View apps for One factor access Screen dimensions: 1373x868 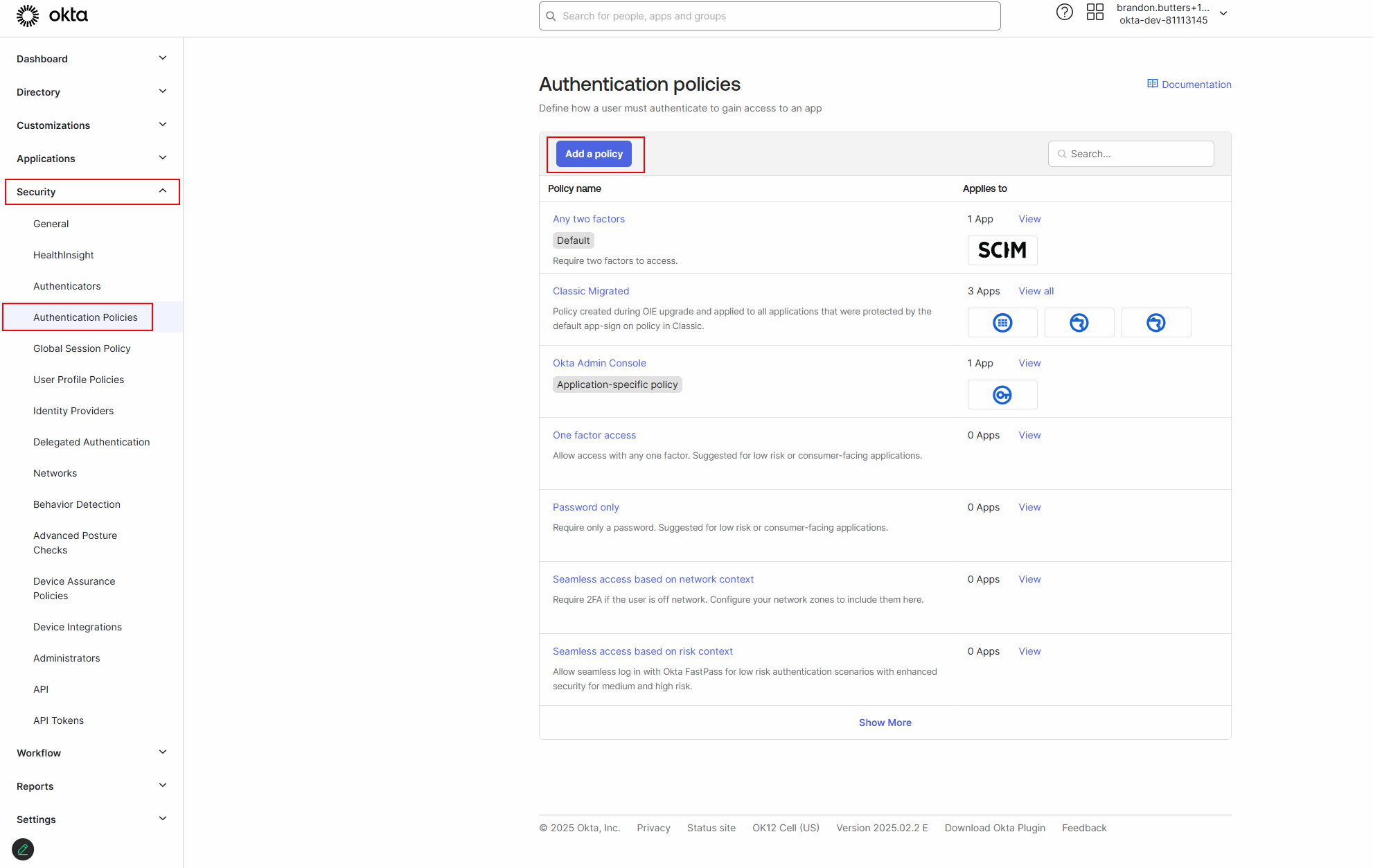(1029, 435)
